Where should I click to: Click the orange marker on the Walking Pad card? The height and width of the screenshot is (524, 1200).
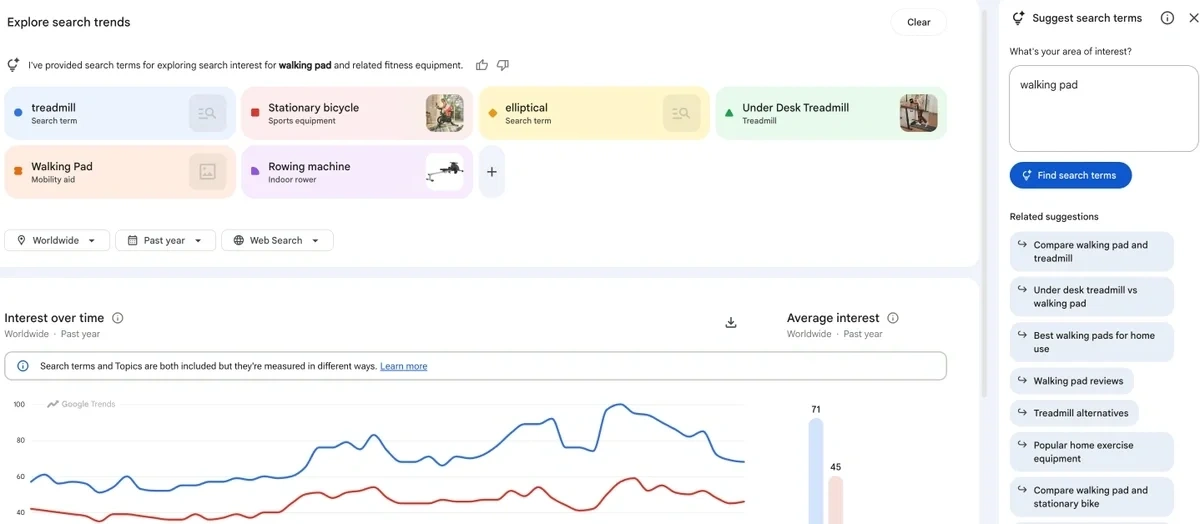[18, 172]
